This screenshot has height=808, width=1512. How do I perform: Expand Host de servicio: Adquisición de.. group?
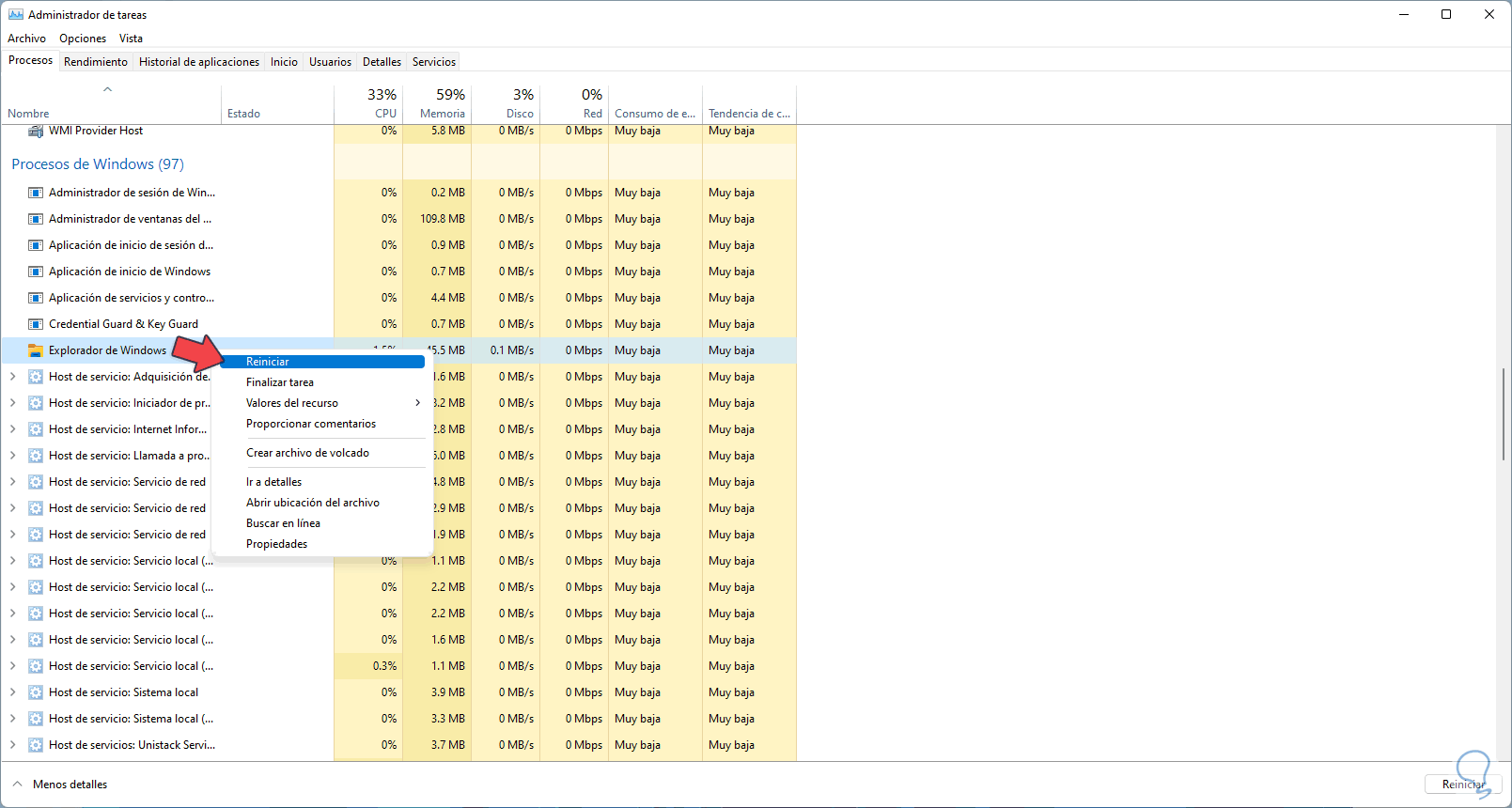[x=12, y=377]
